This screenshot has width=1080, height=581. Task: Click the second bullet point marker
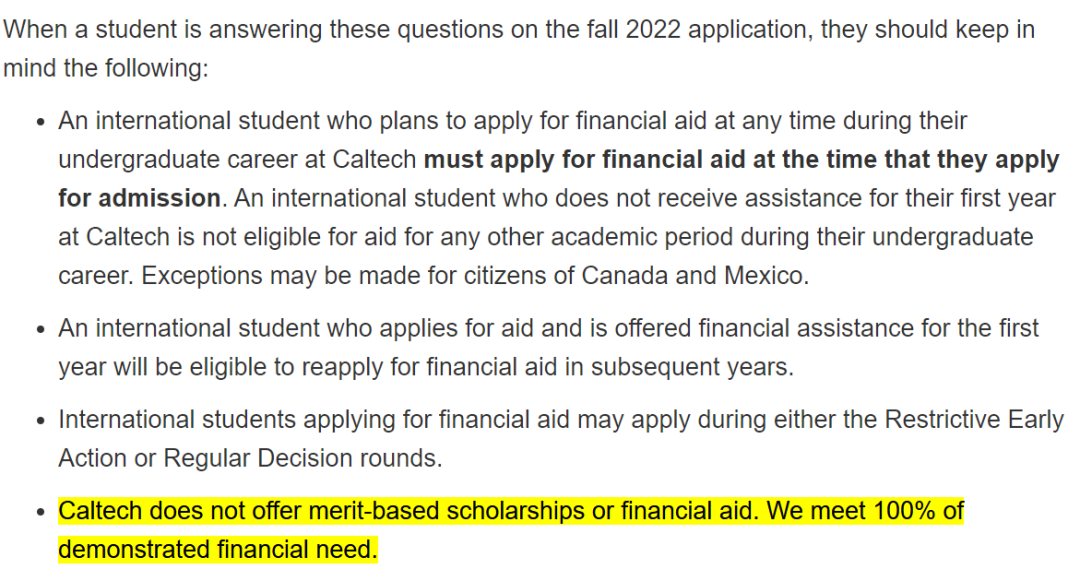pyautogui.click(x=41, y=330)
